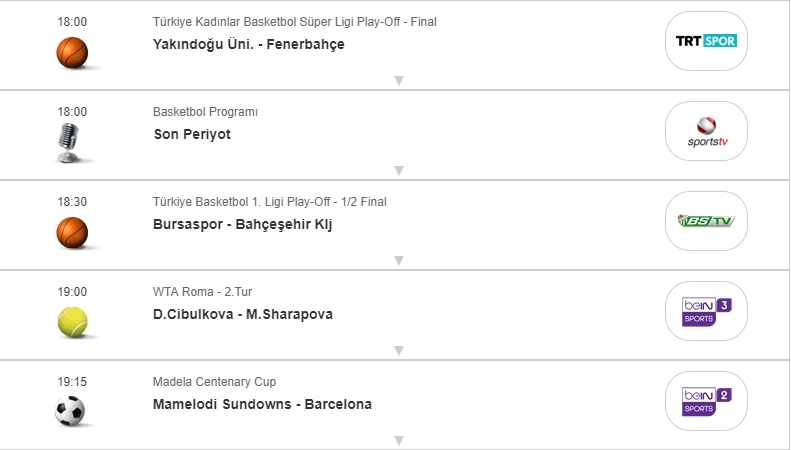Click the 18:30 time of Bursaspor match
The width and height of the screenshot is (791, 450).
(73, 201)
